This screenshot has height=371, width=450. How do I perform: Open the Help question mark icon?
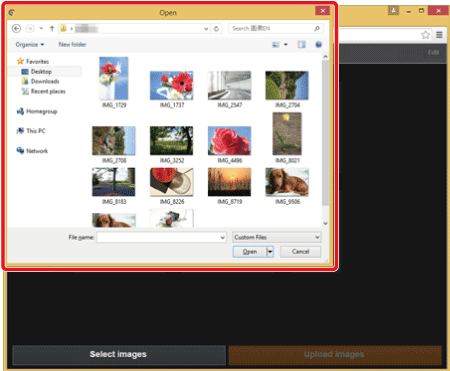[x=318, y=44]
